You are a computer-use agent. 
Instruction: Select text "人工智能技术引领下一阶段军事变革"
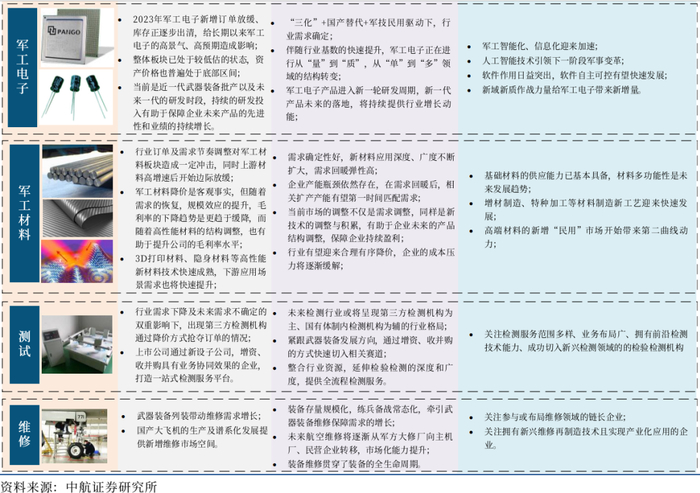pos(553,60)
